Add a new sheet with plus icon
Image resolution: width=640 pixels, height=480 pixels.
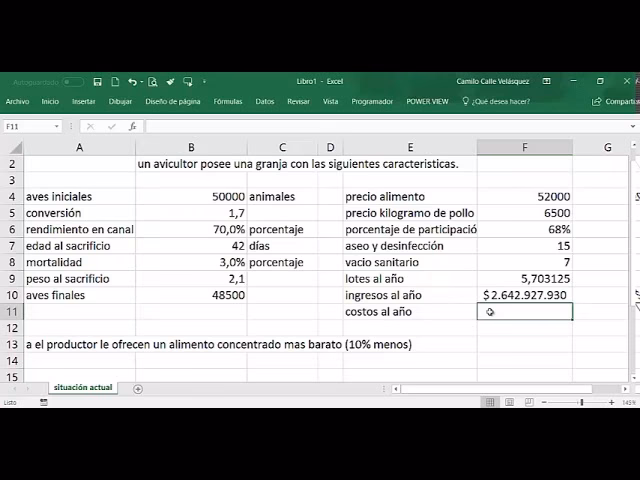coord(138,388)
